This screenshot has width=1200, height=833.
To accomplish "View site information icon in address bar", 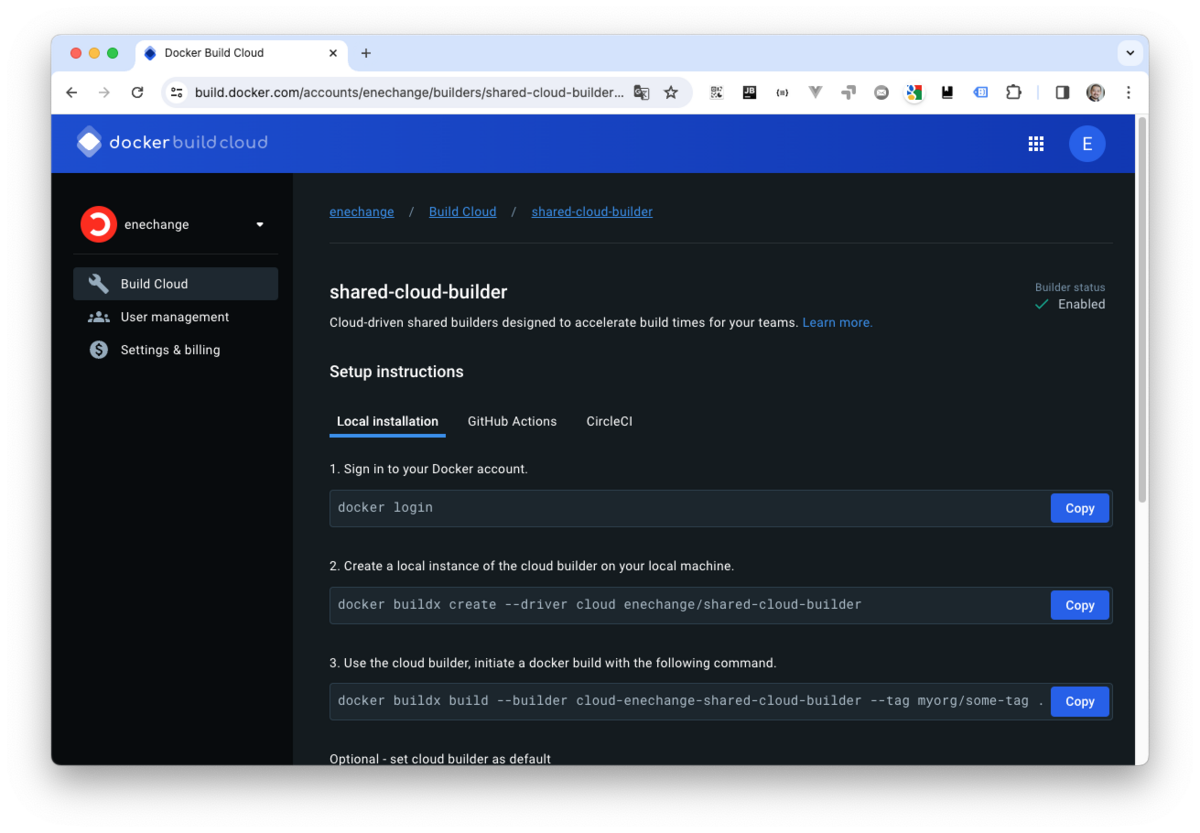I will [177, 92].
